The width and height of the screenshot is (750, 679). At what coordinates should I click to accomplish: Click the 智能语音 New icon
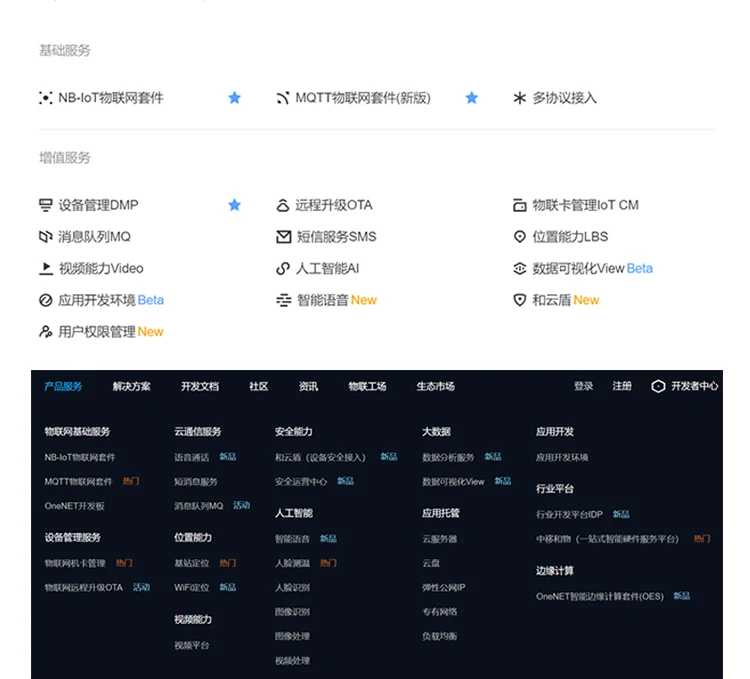click(x=283, y=300)
